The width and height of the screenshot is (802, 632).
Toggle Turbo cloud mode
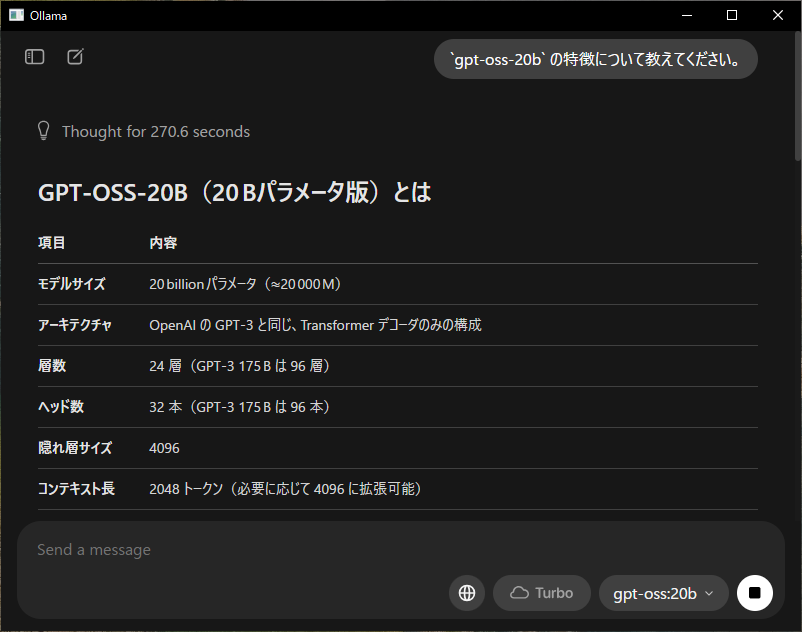542,593
